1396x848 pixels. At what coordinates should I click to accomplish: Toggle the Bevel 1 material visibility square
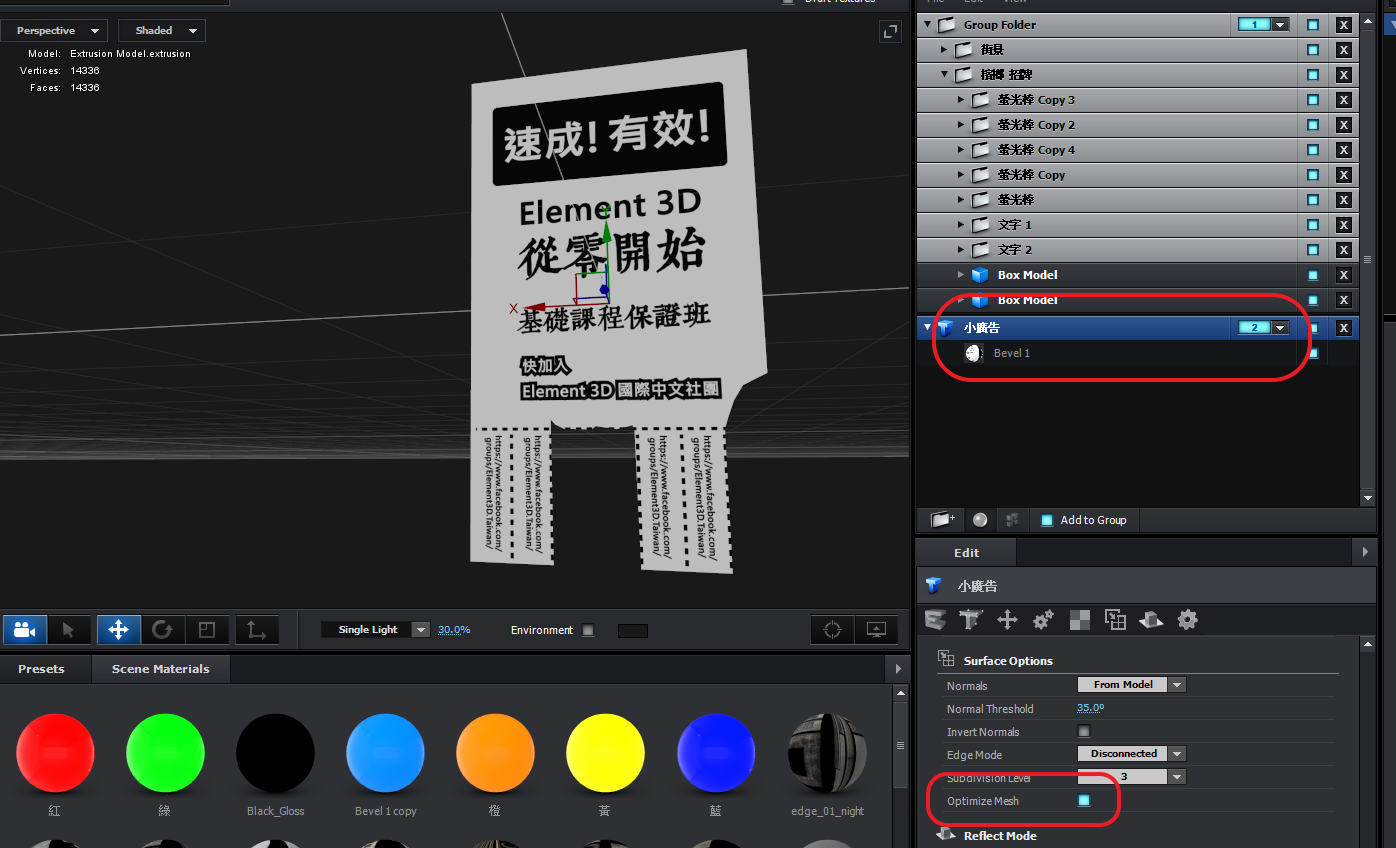tap(1313, 353)
